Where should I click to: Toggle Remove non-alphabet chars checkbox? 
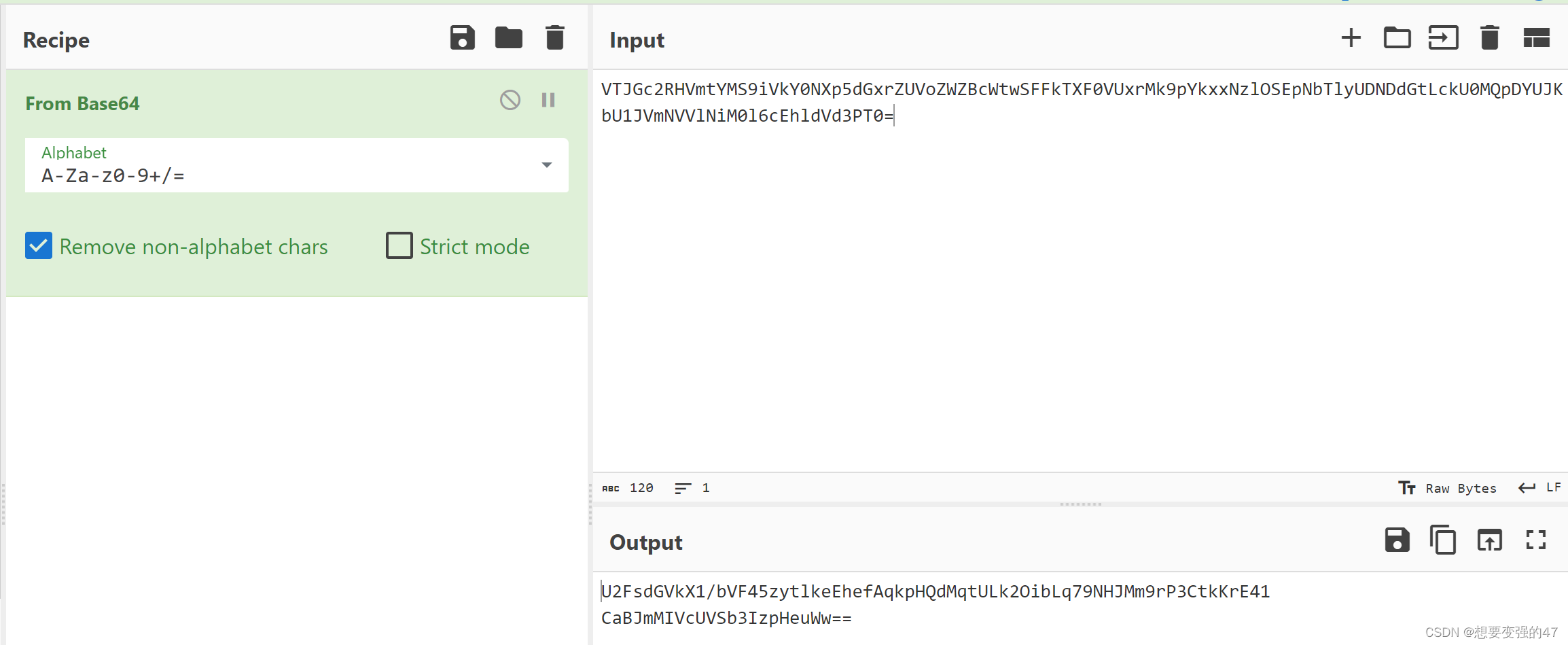pyautogui.click(x=39, y=246)
